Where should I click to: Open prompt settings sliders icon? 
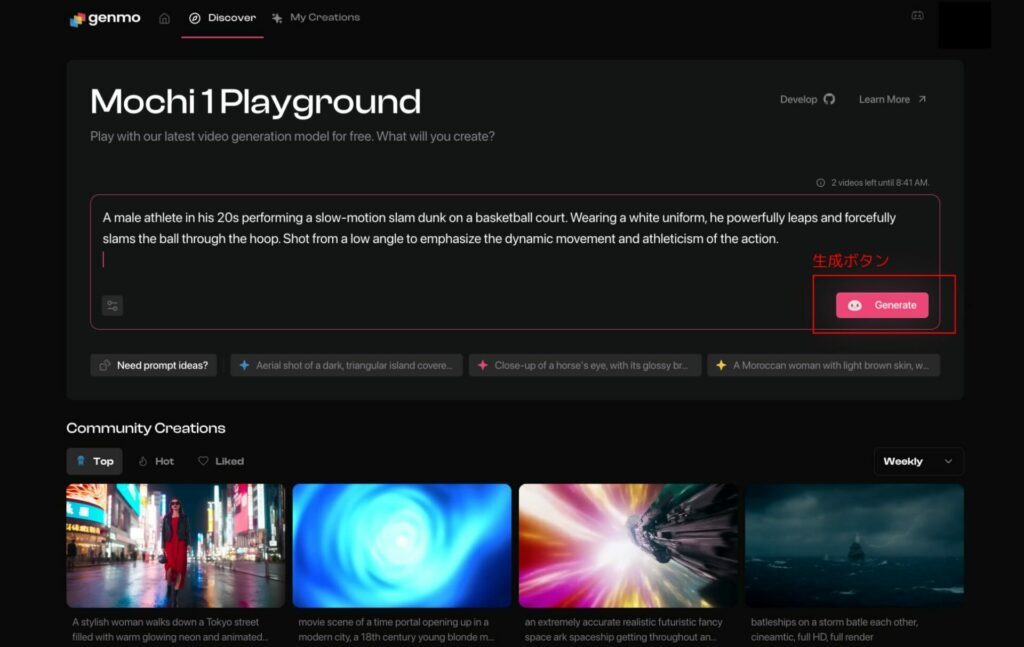(112, 306)
